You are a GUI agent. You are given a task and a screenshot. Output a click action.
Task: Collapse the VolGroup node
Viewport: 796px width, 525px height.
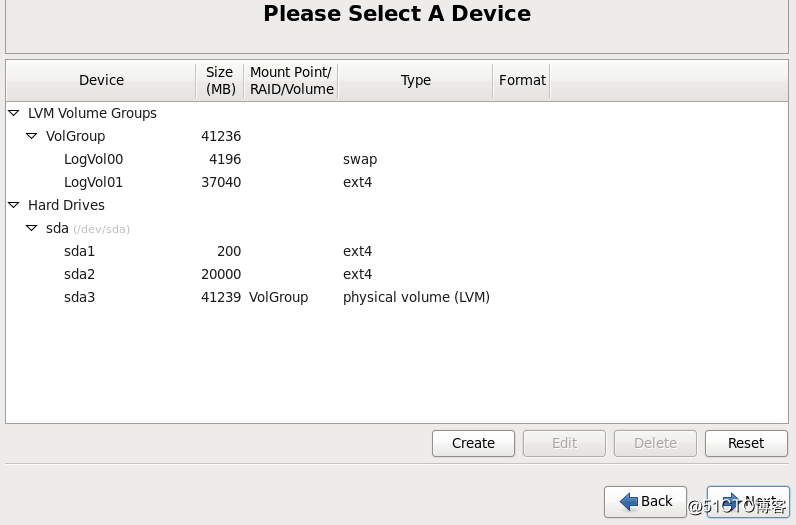[31, 136]
